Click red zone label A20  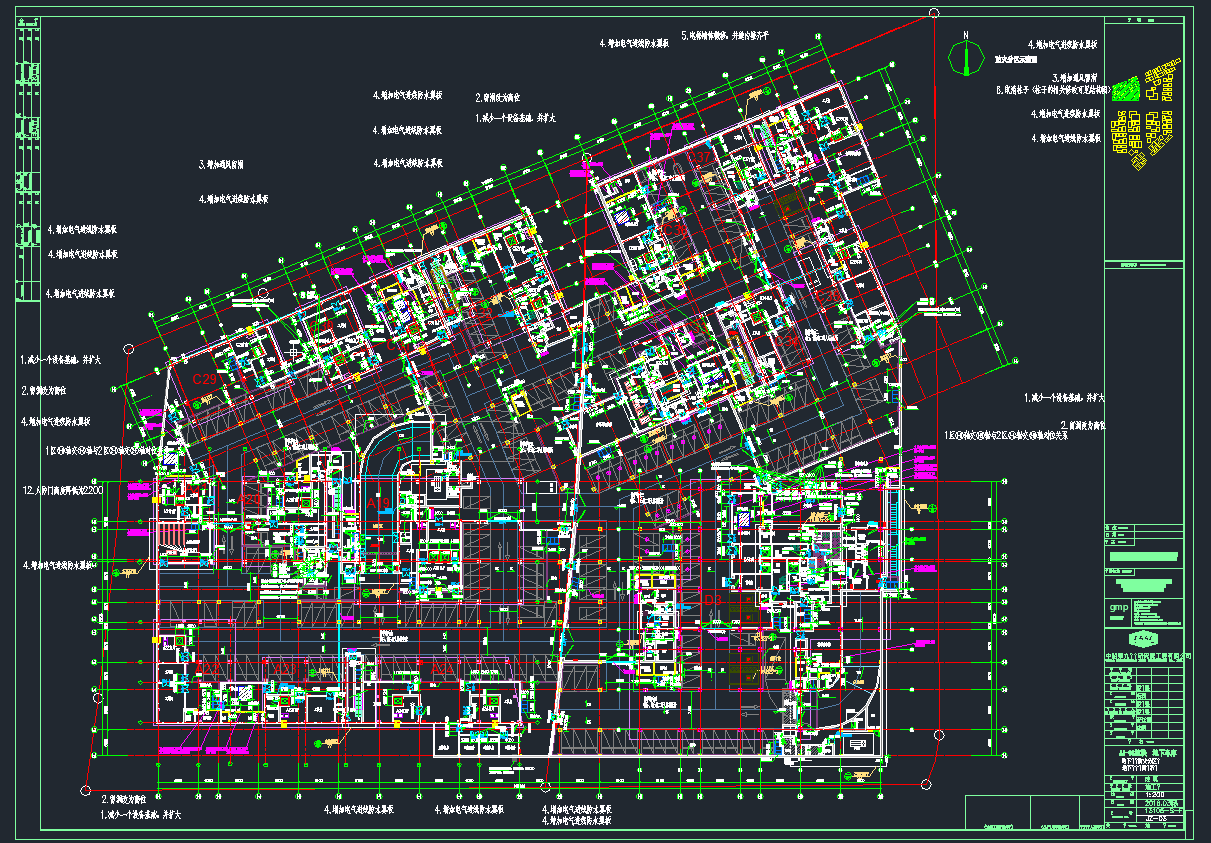[248, 498]
